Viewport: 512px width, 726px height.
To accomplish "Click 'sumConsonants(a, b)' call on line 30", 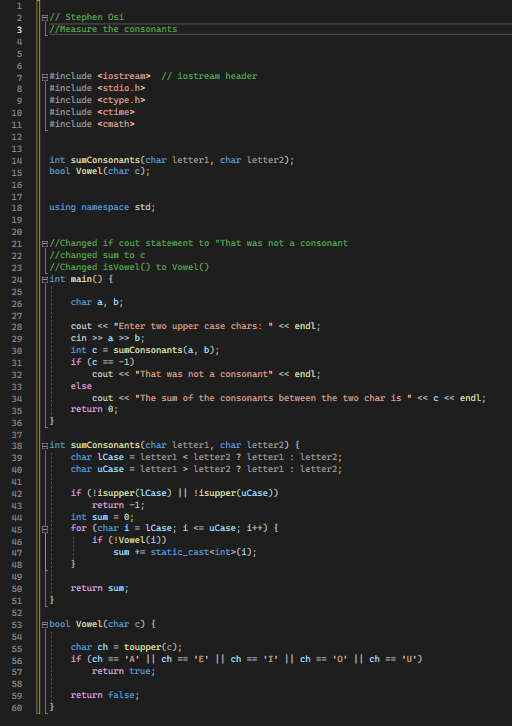I will (163, 350).
